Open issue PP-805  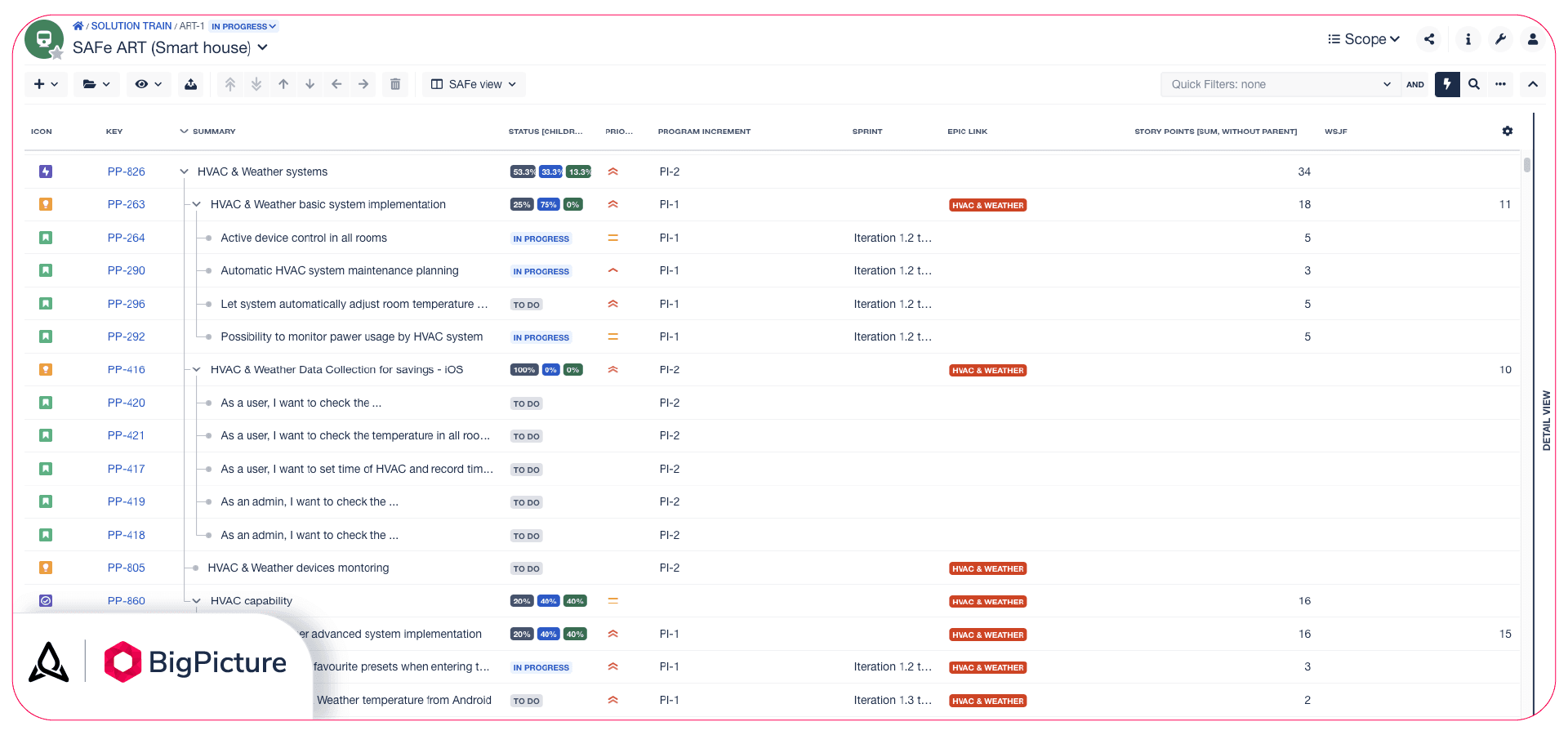click(x=127, y=568)
